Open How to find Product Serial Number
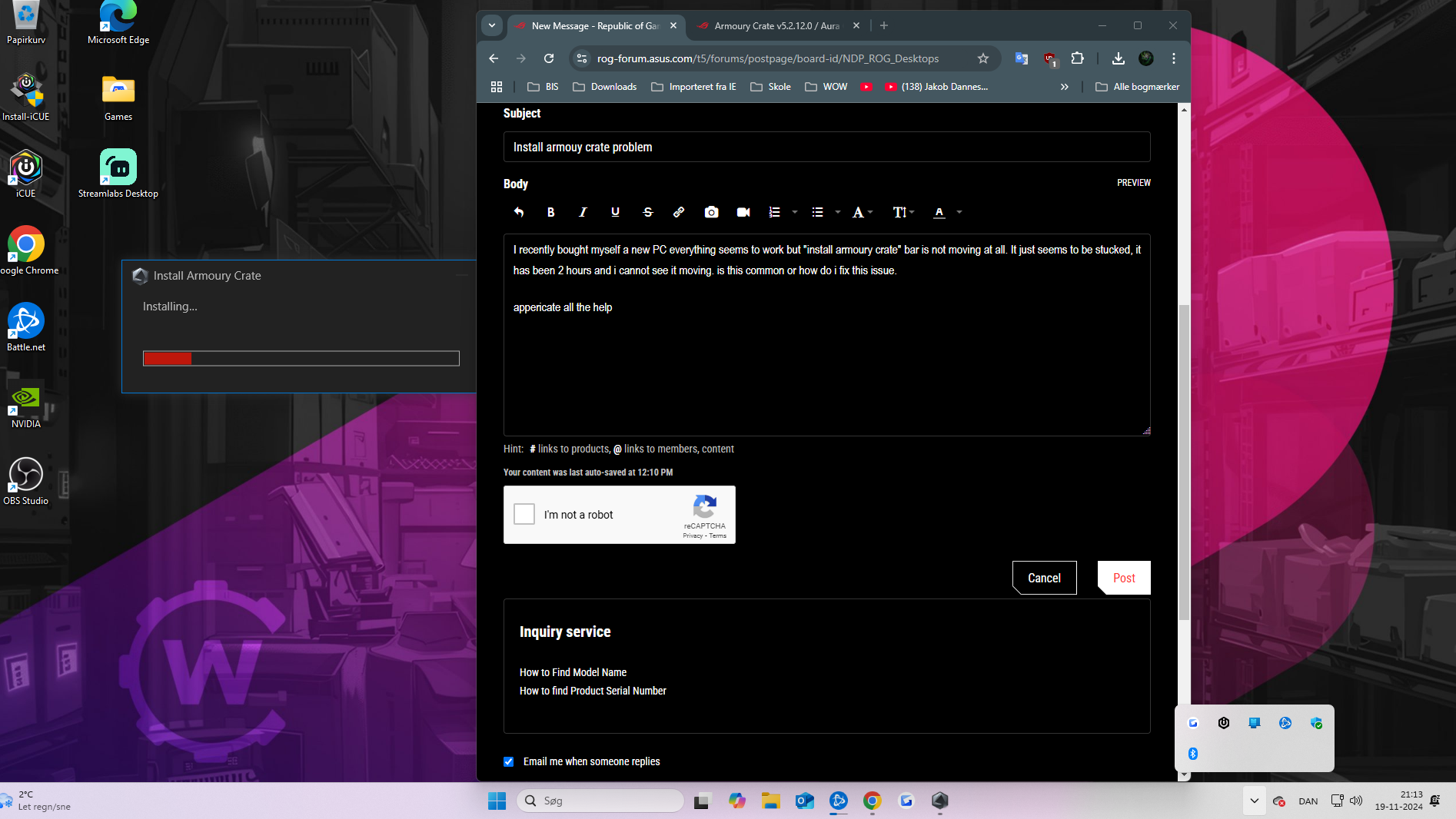The image size is (1456, 819). pyautogui.click(x=593, y=691)
